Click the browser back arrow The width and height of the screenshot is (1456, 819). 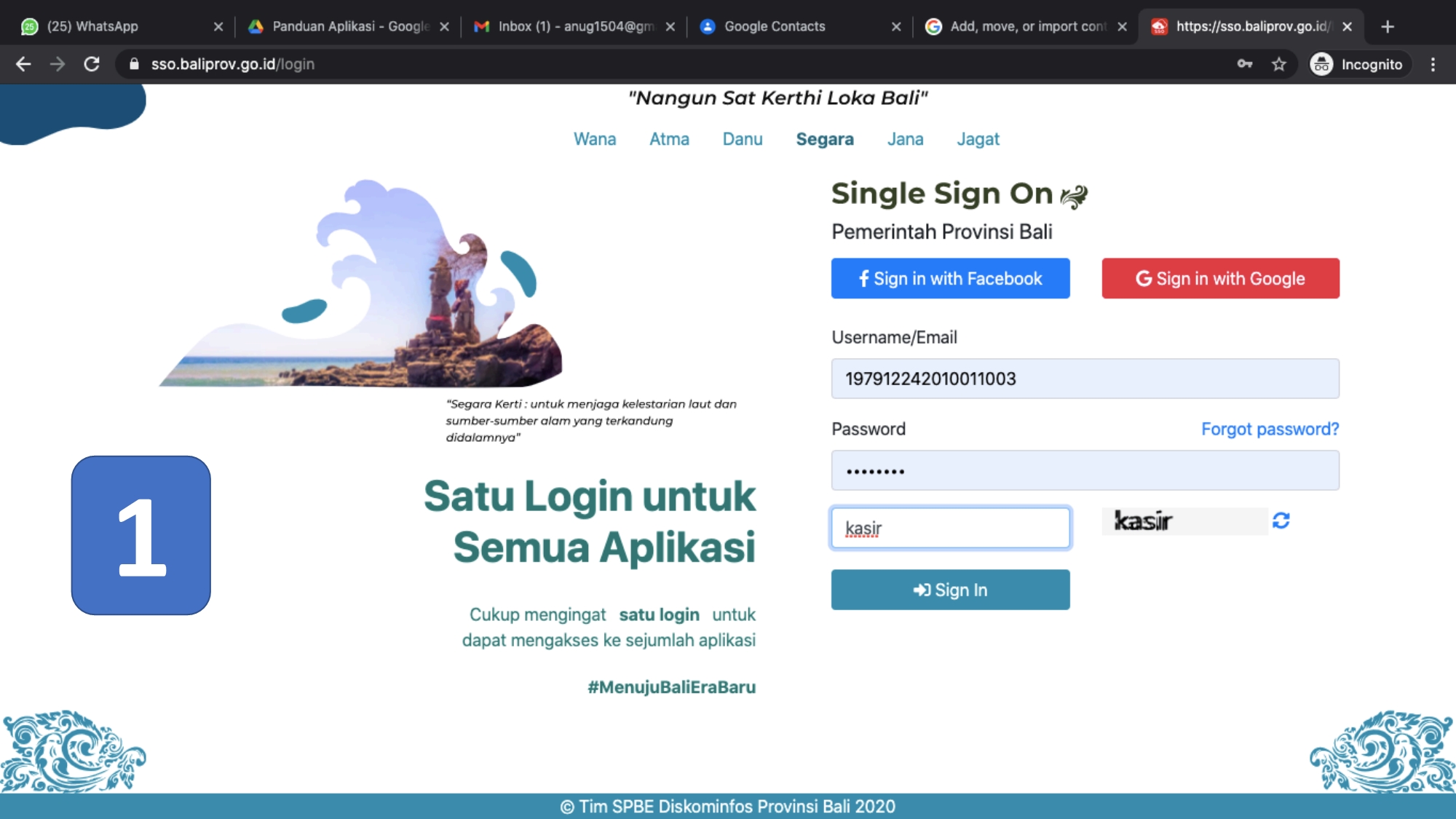pyautogui.click(x=23, y=64)
